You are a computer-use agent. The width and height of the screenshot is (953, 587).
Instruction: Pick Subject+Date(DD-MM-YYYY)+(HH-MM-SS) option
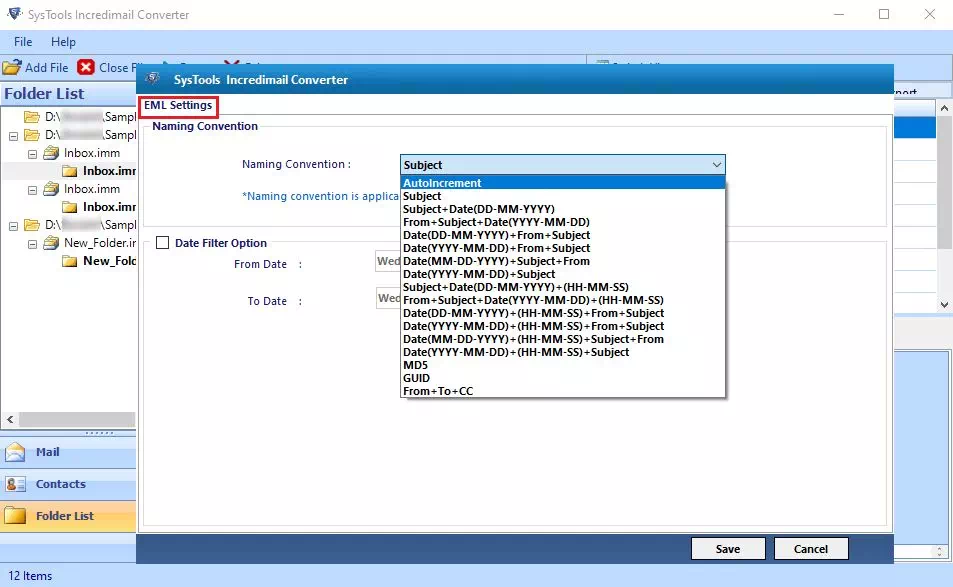pos(562,287)
